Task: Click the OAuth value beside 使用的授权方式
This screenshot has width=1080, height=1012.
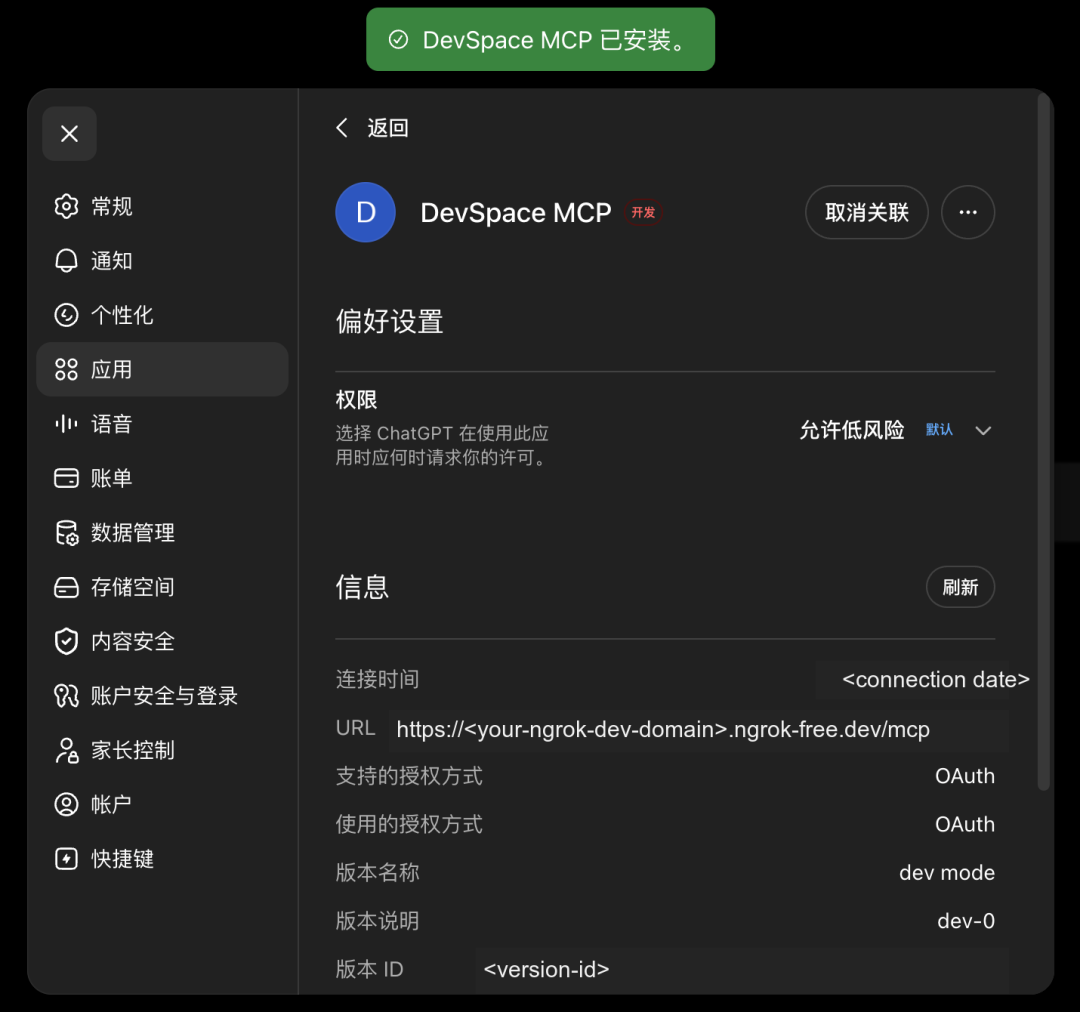Action: coord(964,824)
